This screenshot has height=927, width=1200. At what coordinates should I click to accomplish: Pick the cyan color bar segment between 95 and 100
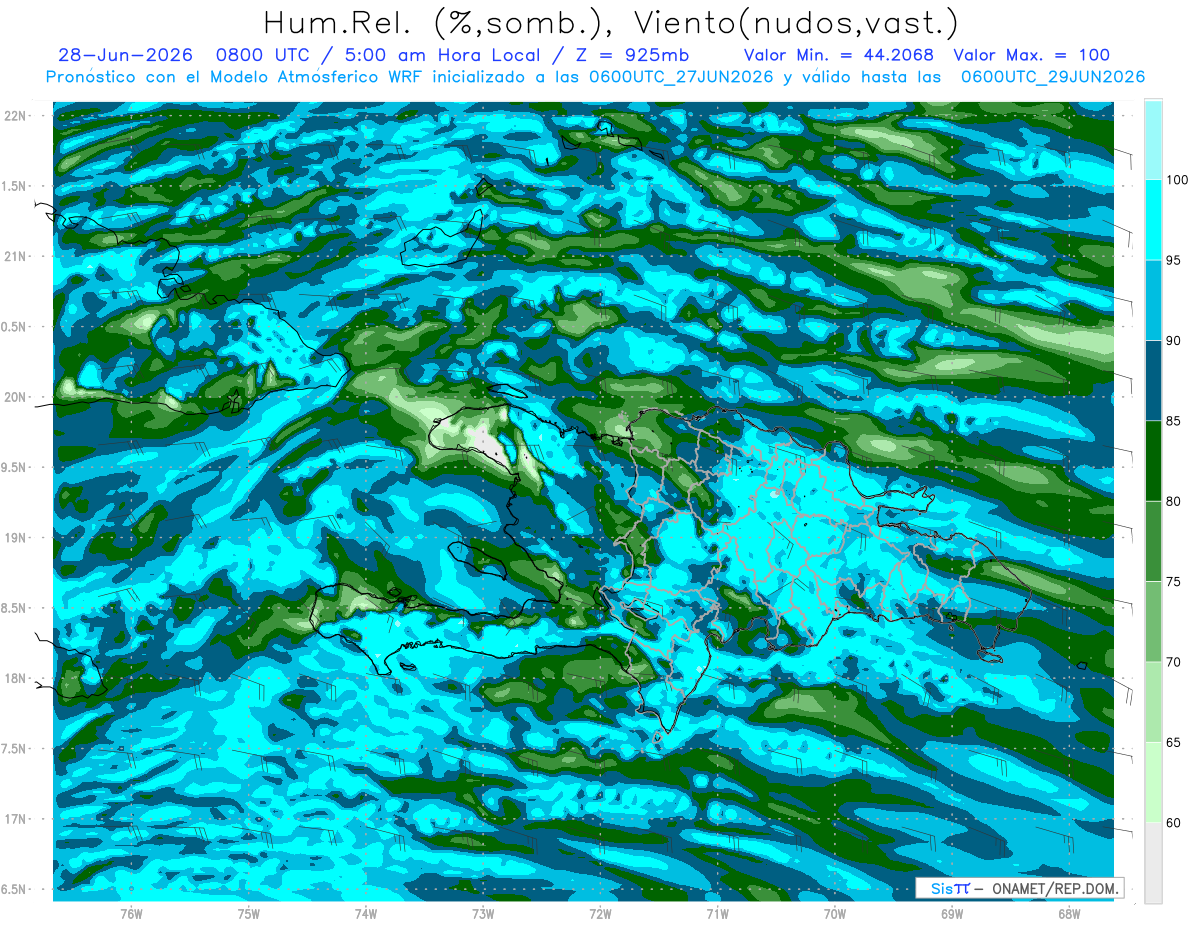pos(1153,220)
